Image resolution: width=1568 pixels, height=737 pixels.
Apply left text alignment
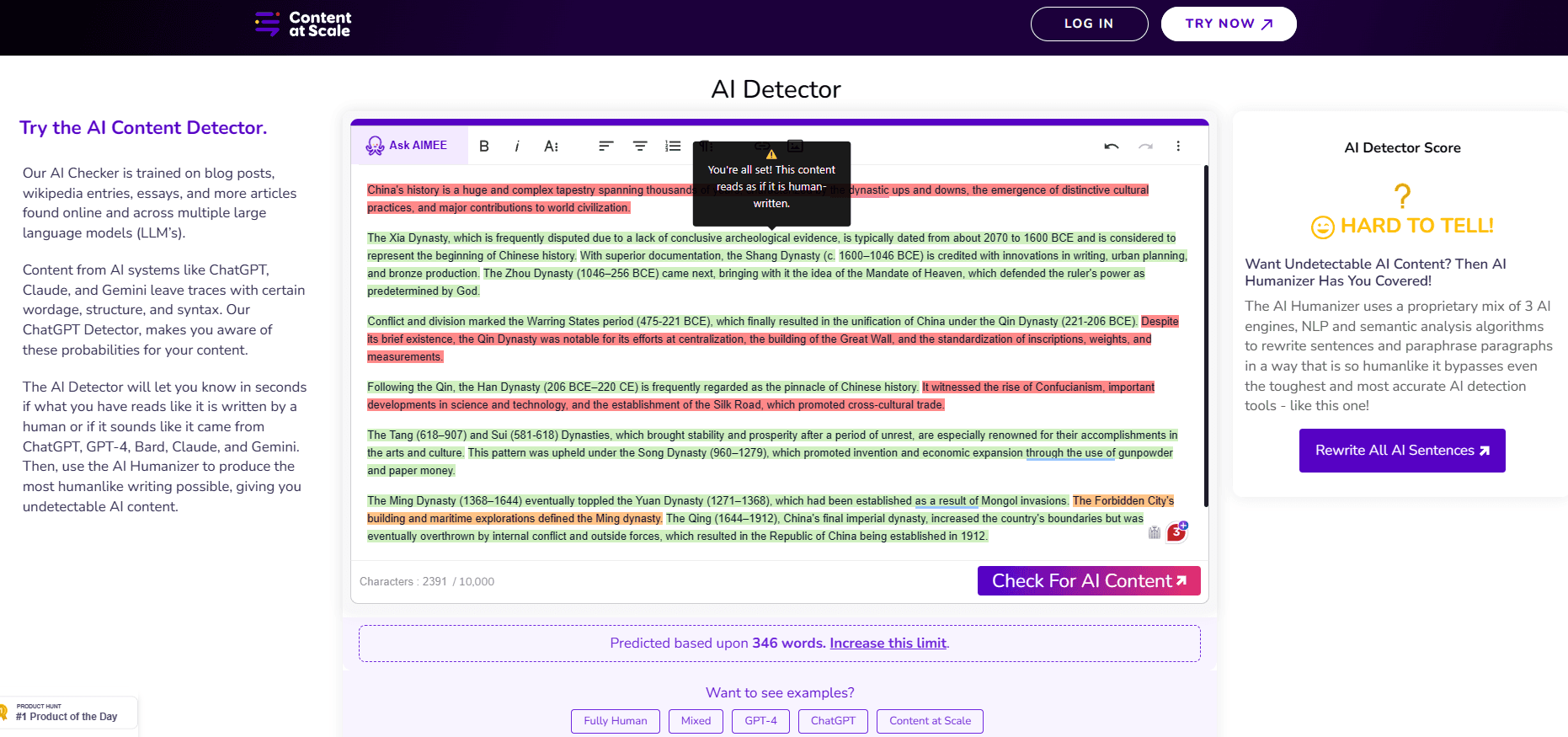click(x=605, y=147)
